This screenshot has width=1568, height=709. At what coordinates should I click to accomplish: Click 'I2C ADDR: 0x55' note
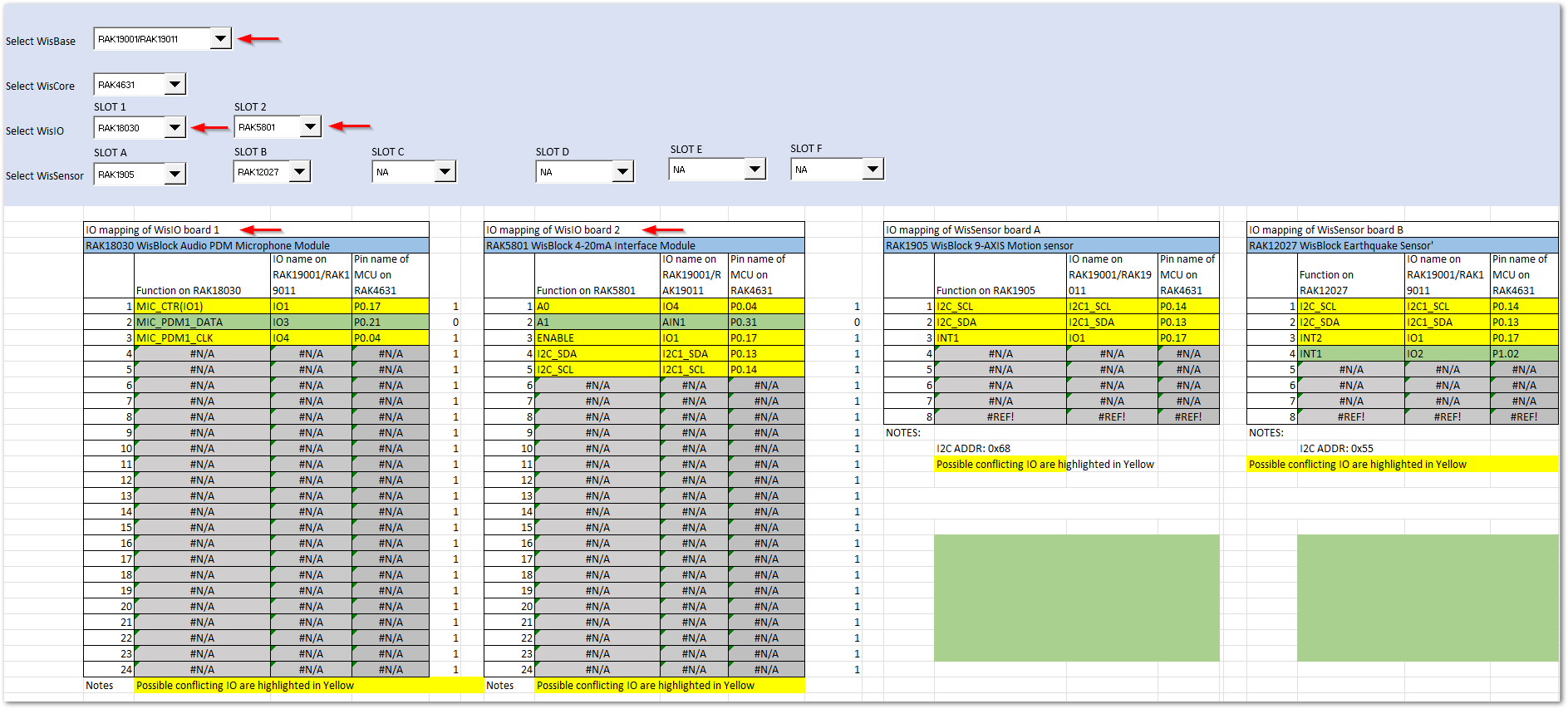click(1336, 448)
